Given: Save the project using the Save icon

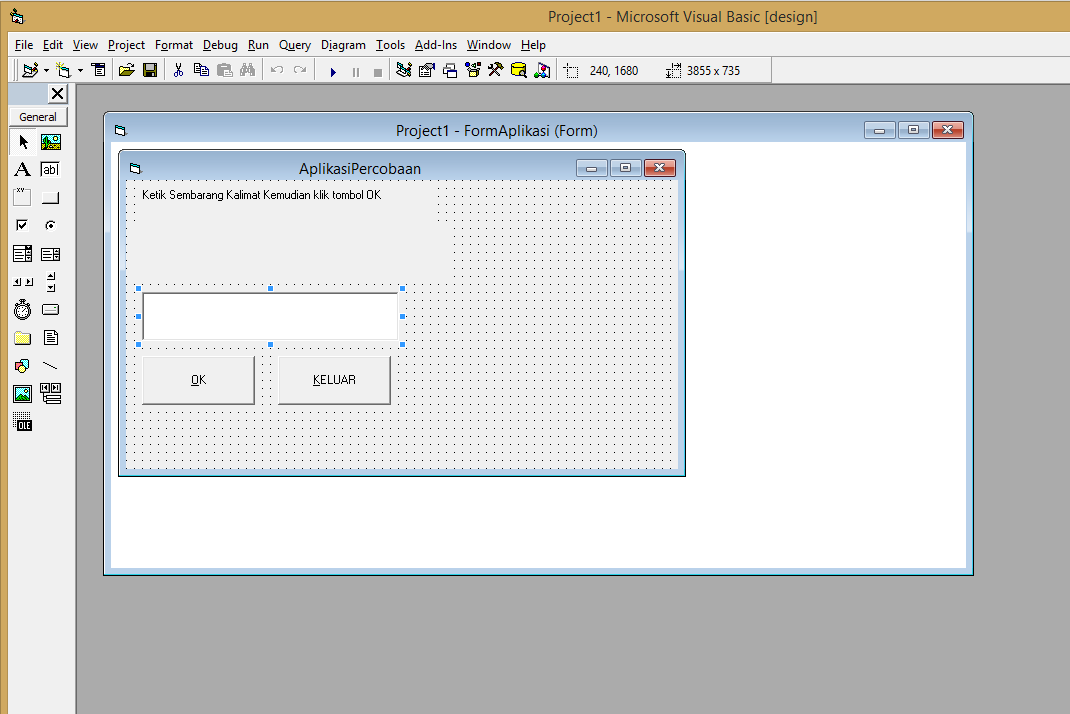Looking at the screenshot, I should point(150,70).
